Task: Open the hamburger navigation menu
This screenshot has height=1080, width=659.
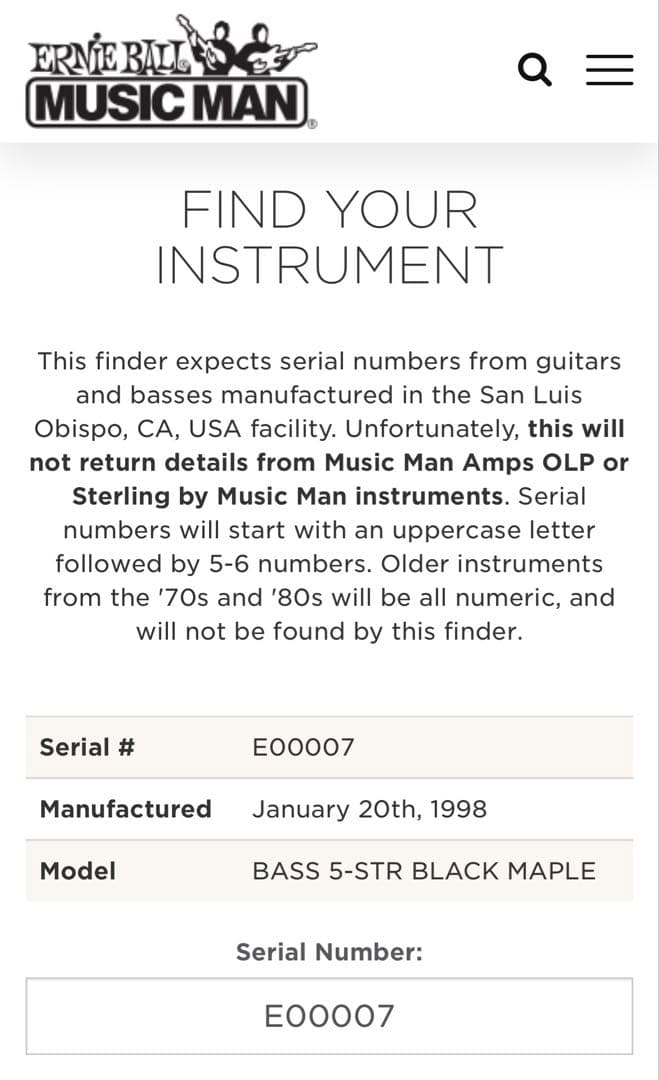Action: point(609,70)
